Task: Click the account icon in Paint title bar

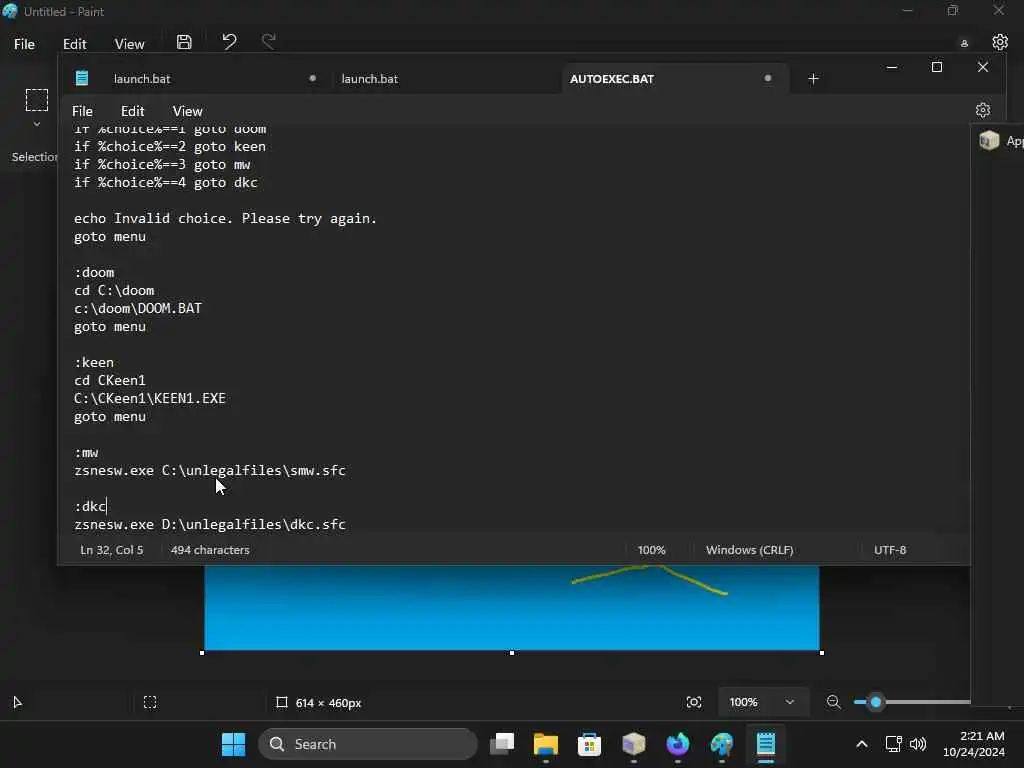Action: (963, 44)
